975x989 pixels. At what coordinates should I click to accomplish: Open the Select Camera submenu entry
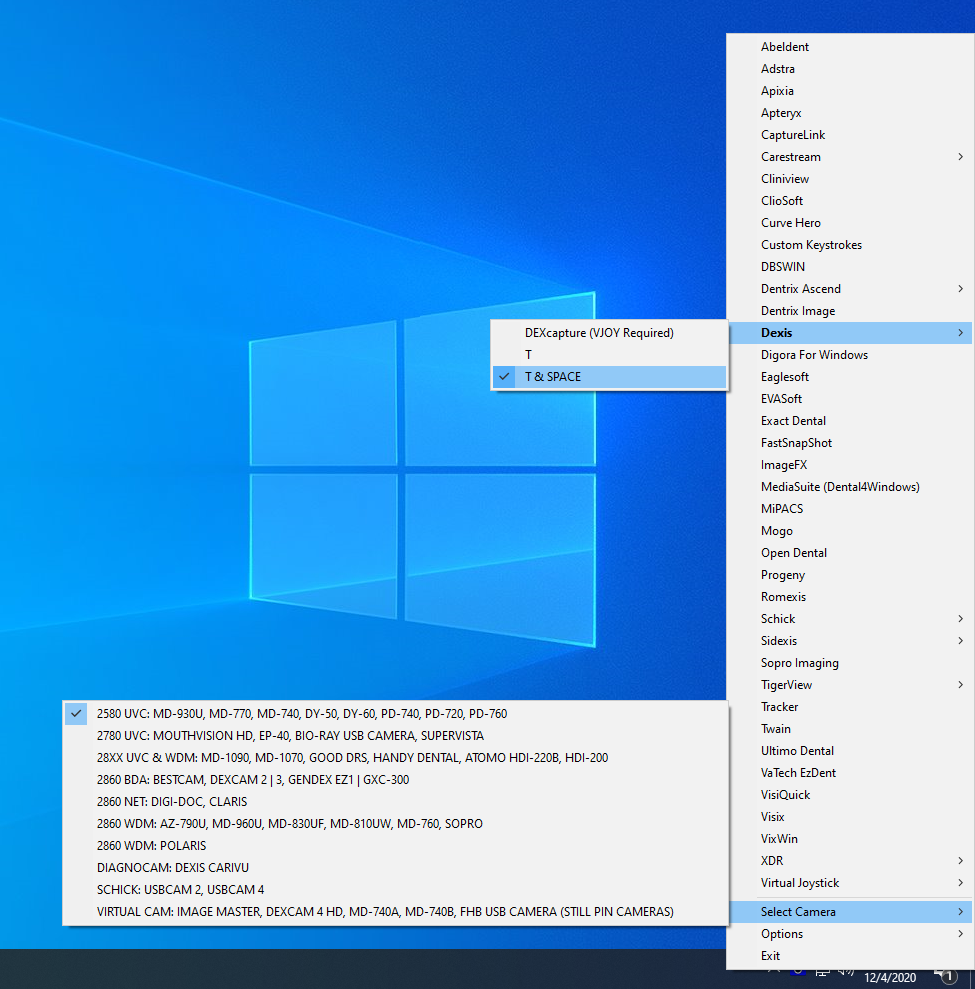(849, 911)
